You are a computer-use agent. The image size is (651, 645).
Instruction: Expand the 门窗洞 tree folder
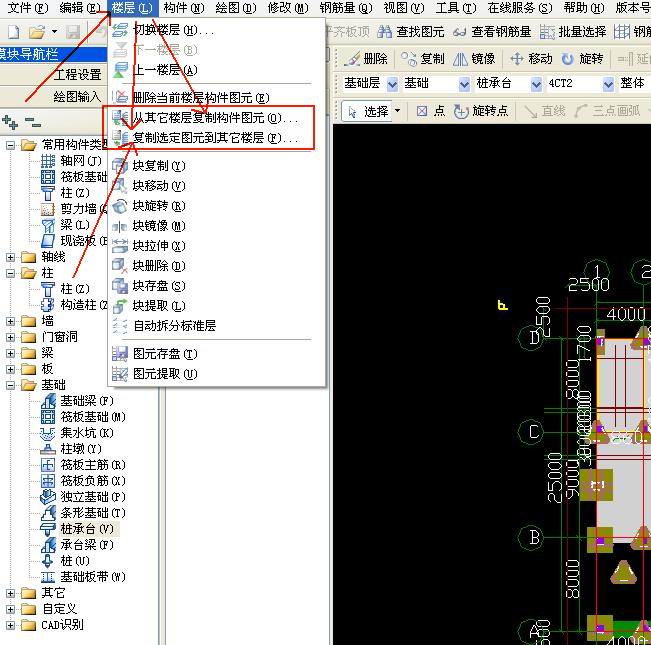point(10,337)
